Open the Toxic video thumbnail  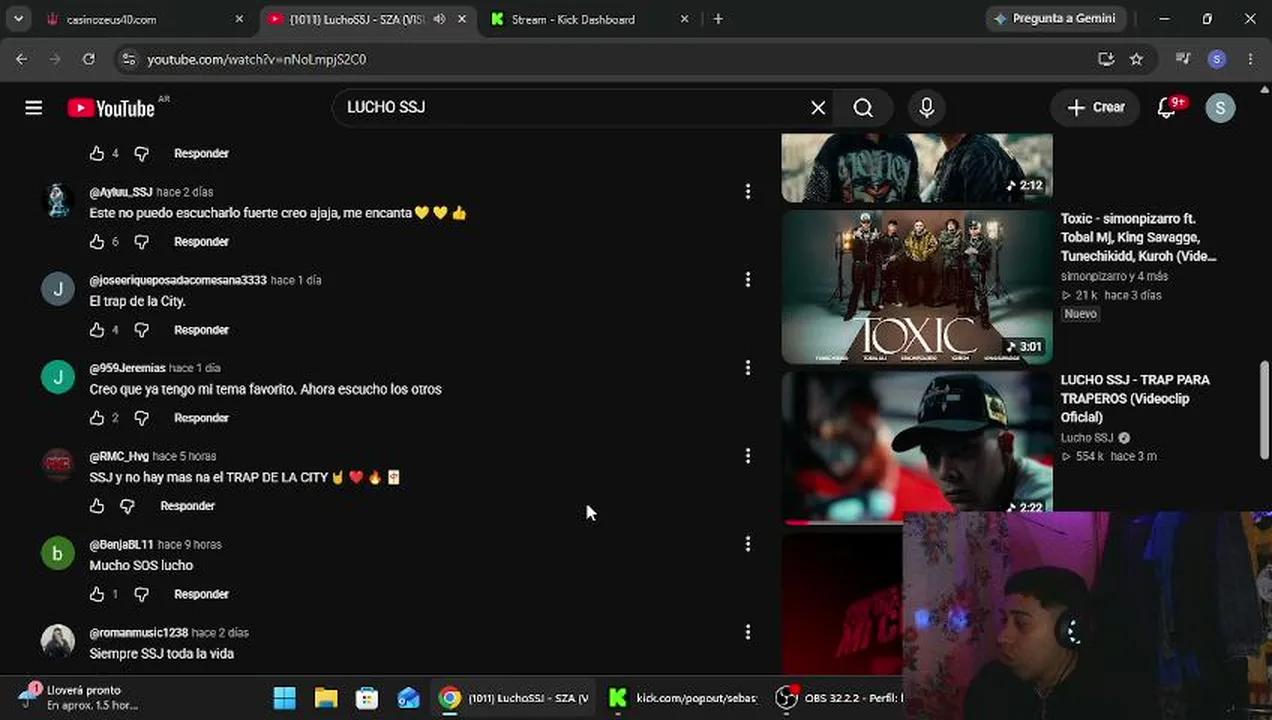tap(917, 287)
